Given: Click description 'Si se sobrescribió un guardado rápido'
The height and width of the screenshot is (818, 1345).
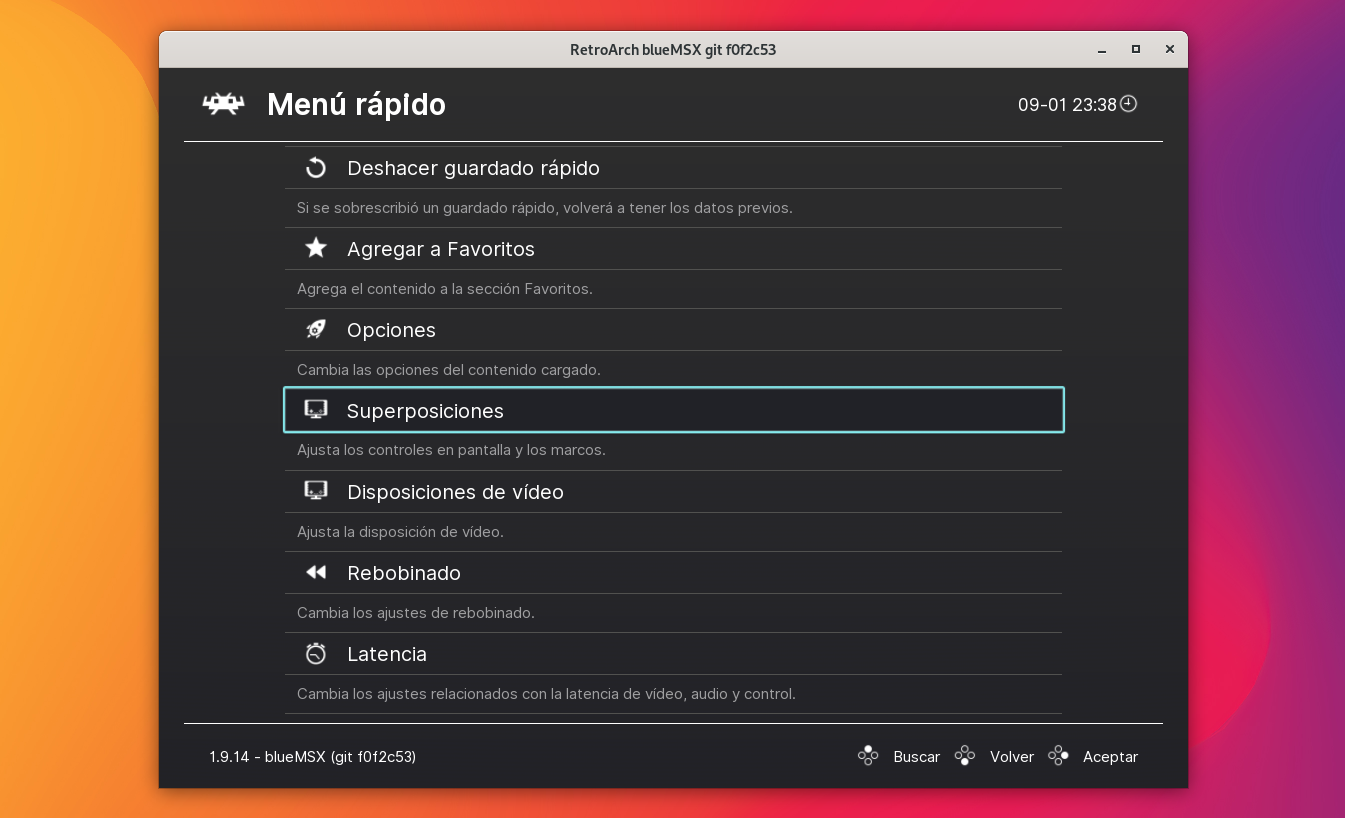Looking at the screenshot, I should 545,208.
